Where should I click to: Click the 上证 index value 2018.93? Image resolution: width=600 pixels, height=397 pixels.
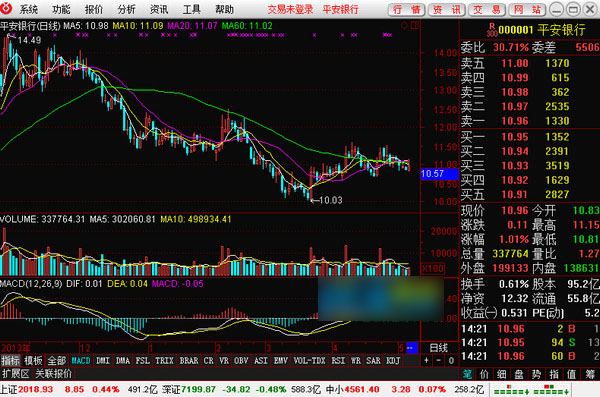(35, 389)
